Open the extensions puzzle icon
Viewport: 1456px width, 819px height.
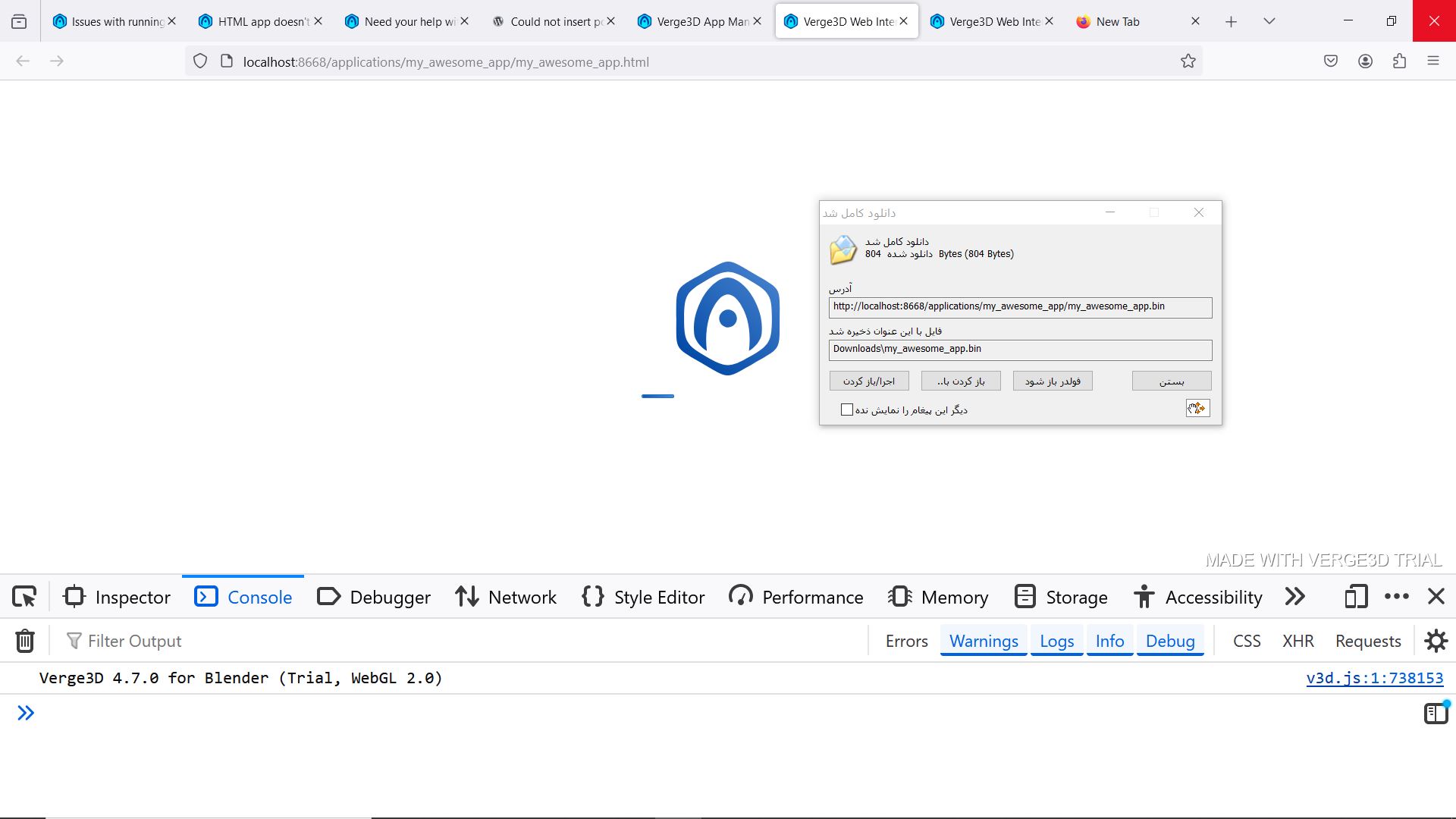[x=1399, y=61]
